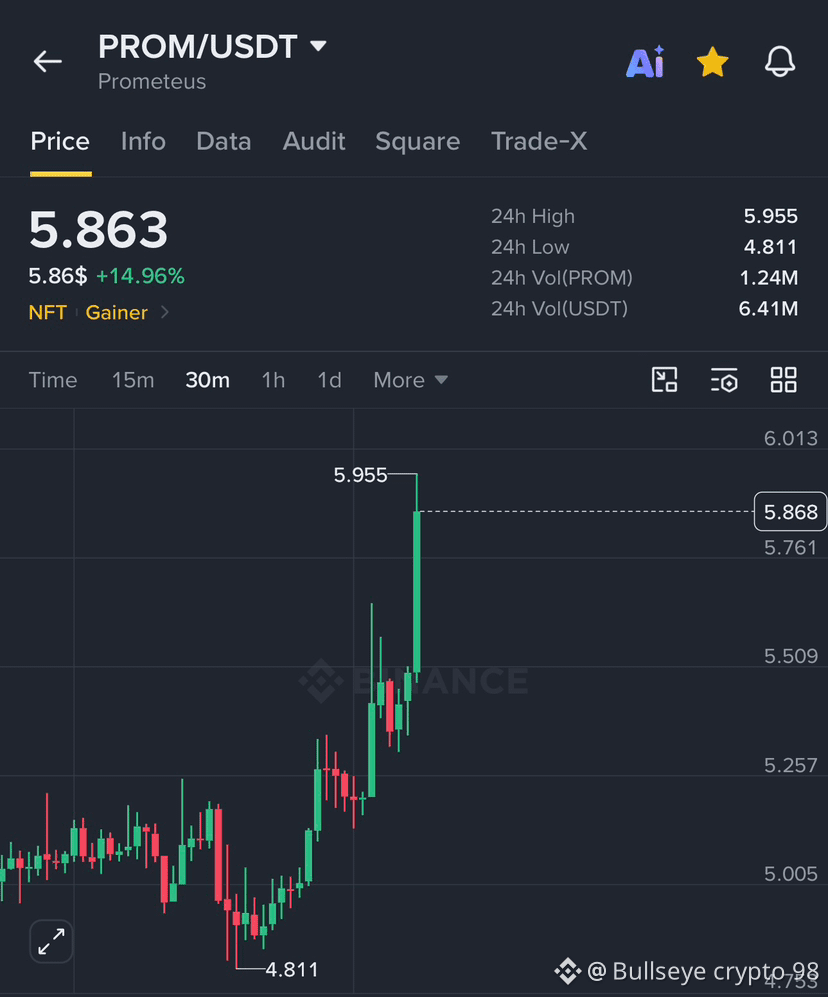The width and height of the screenshot is (828, 997).
Task: Tap the 24h Vol(PROM) value 1.24M
Action: point(769,278)
